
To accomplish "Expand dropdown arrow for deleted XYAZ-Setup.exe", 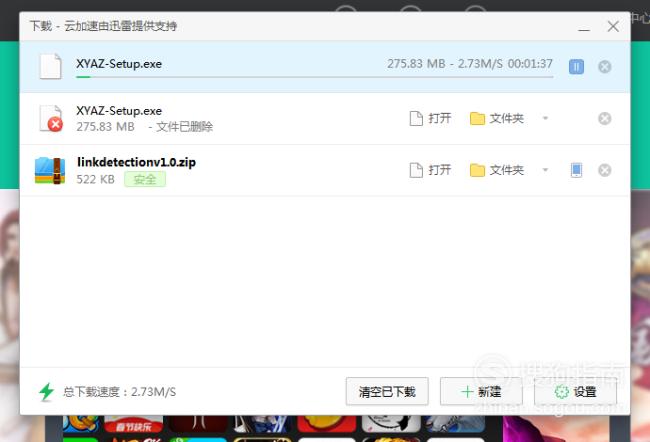I will click(546, 119).
